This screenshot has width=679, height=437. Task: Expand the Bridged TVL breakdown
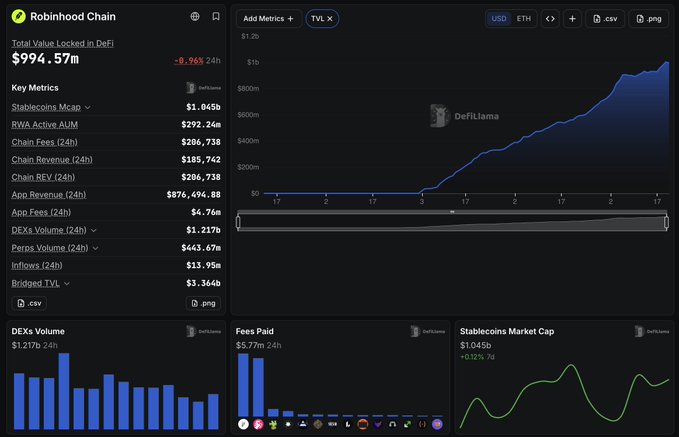point(67,284)
